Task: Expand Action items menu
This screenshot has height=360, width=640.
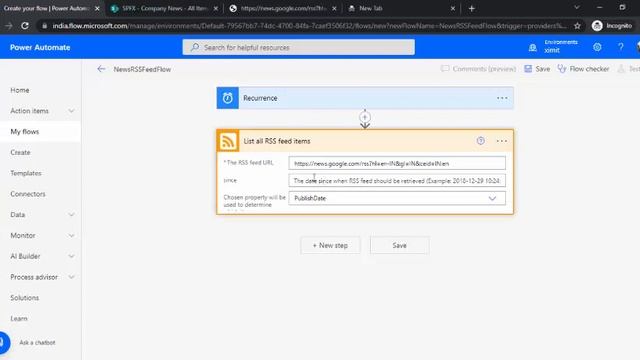Action: [71, 111]
